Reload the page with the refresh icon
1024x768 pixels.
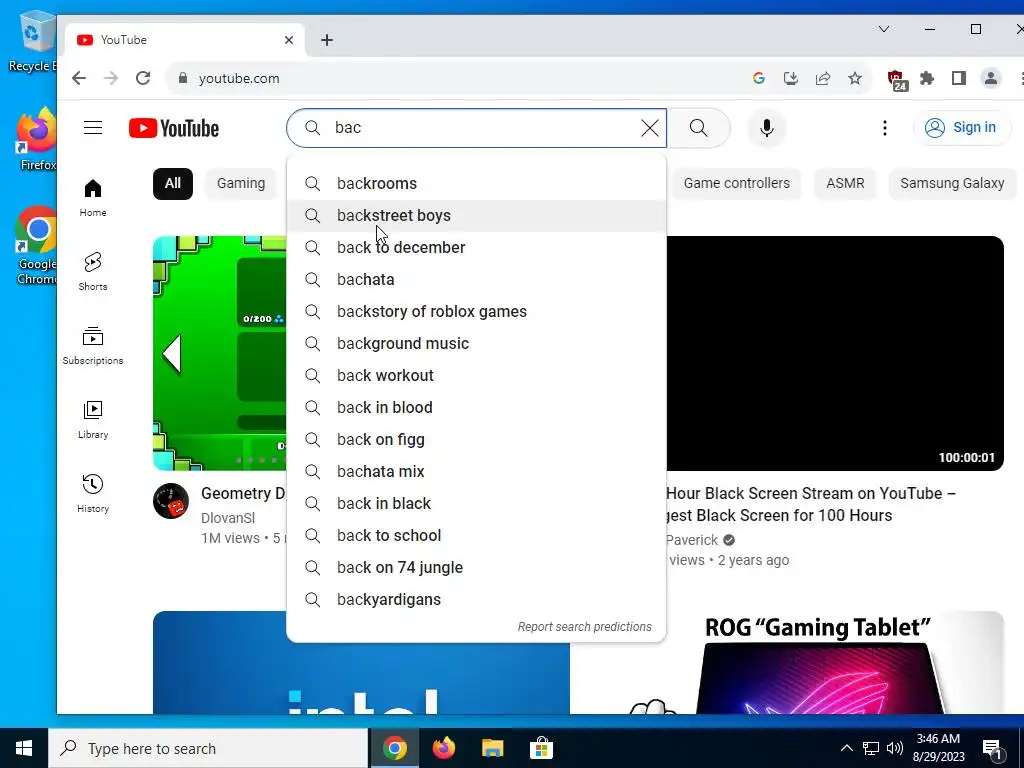pos(143,78)
